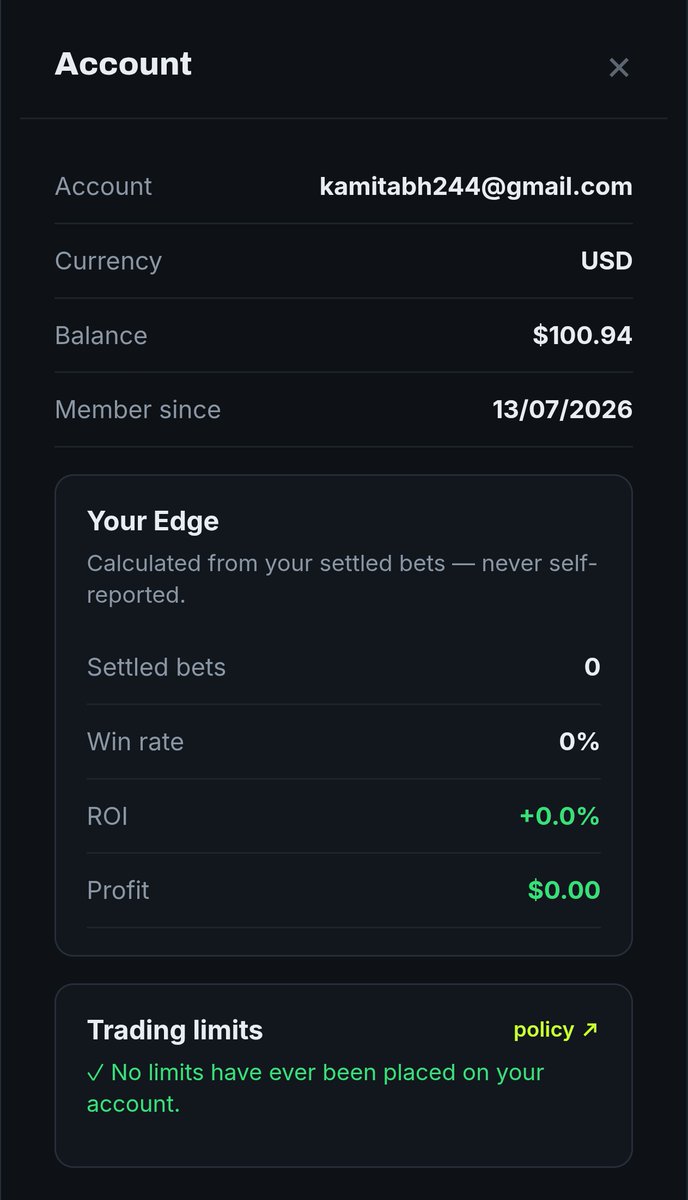Open the trading limits policy link
Screen dimensions: 688x1200
pyautogui.click(x=555, y=1030)
